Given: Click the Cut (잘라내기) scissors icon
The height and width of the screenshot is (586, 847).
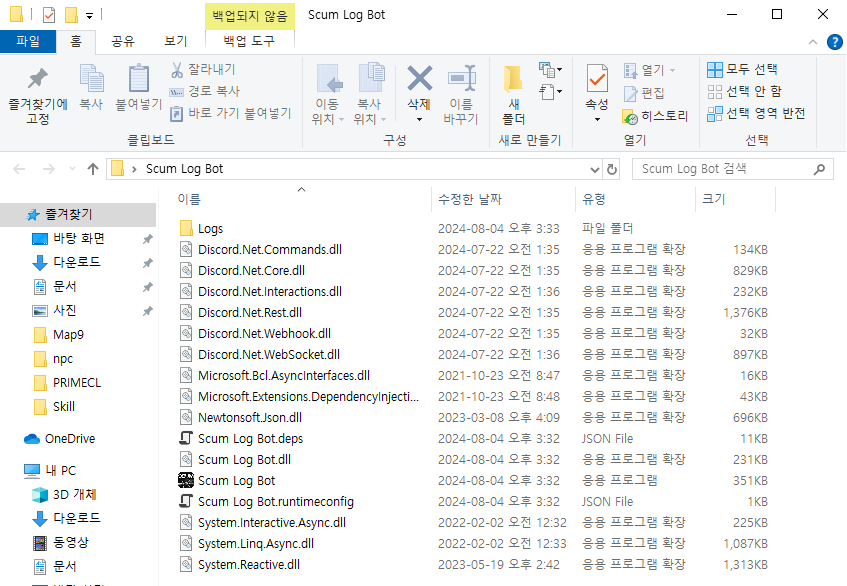Looking at the screenshot, I should (x=177, y=69).
